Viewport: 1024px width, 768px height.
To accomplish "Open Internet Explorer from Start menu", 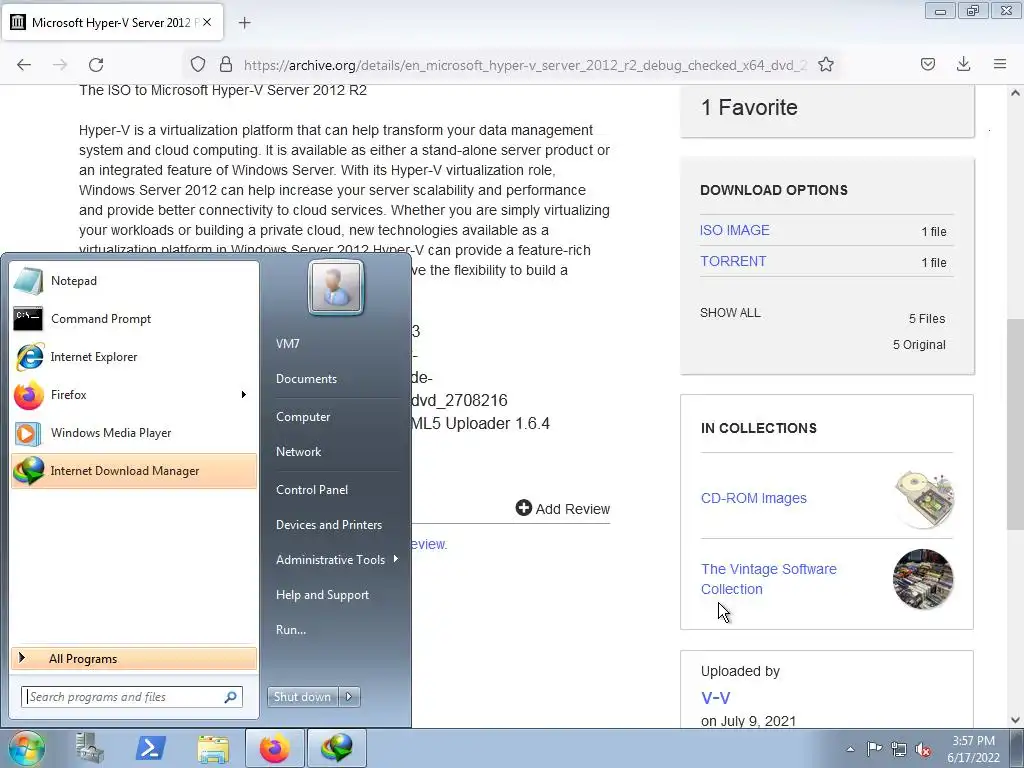I will click(x=134, y=357).
